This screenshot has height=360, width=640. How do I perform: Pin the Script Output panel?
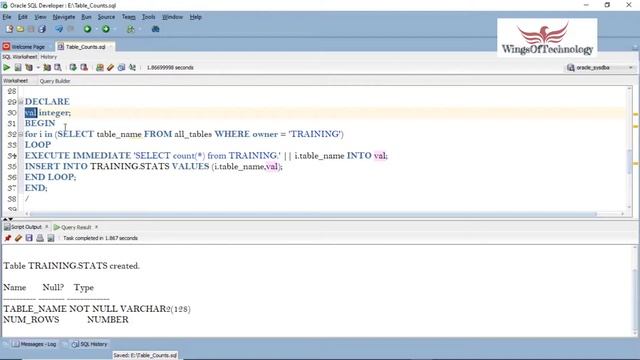coord(7,238)
